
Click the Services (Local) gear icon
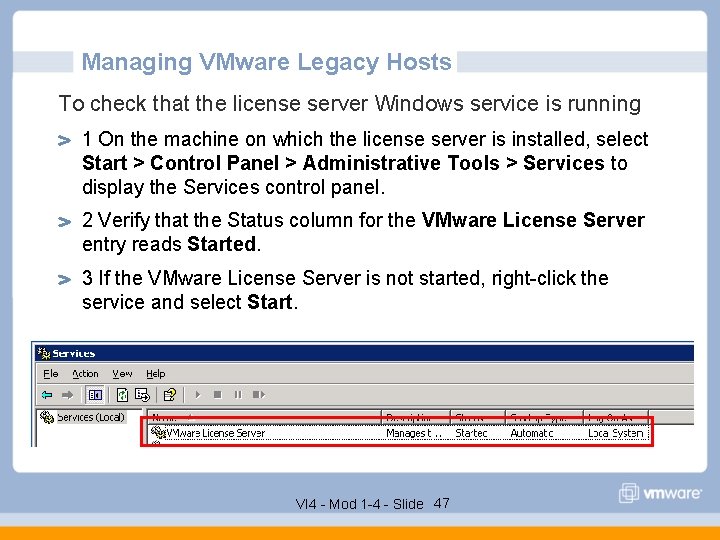click(x=47, y=417)
